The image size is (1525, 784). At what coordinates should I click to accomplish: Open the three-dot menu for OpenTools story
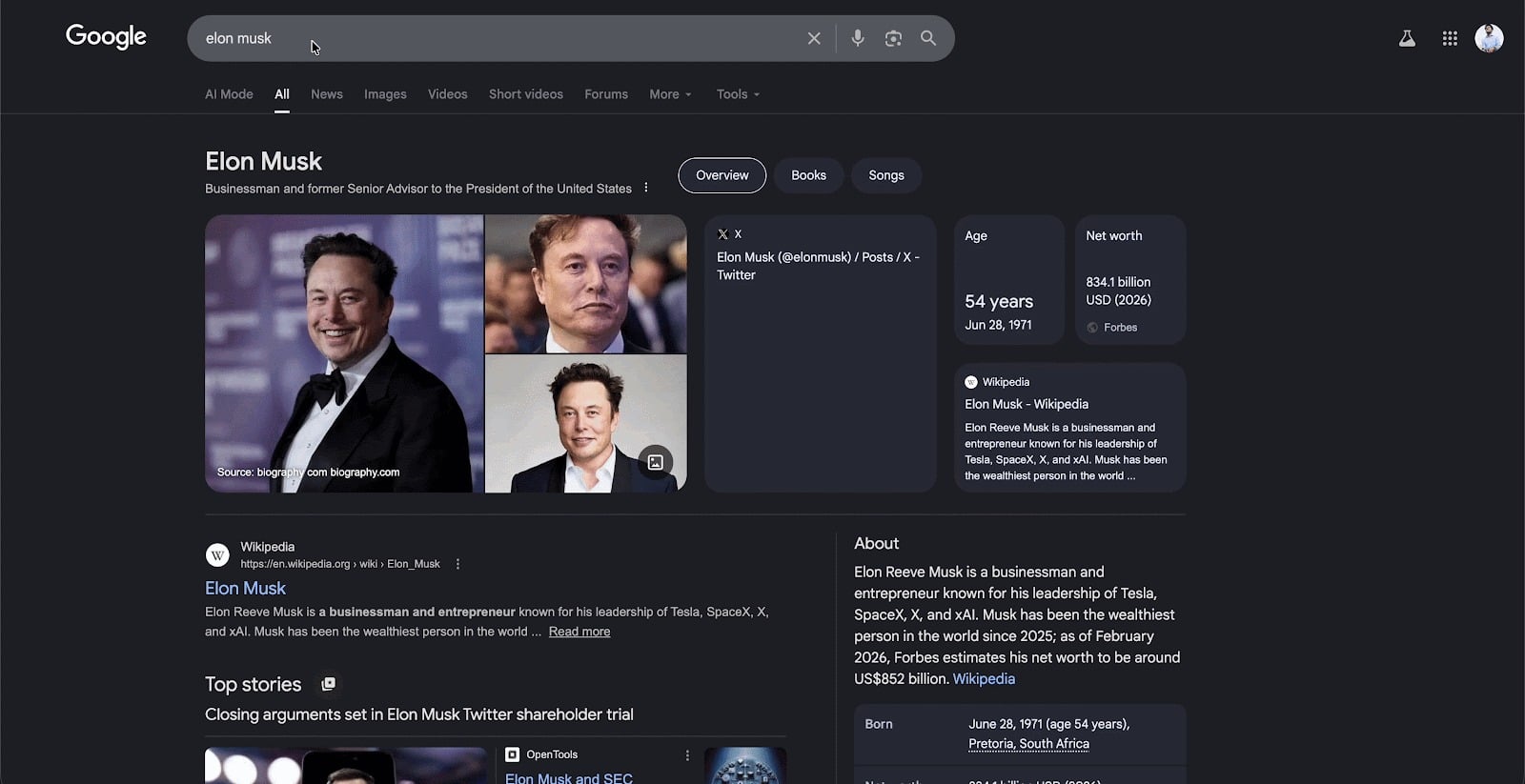[687, 755]
